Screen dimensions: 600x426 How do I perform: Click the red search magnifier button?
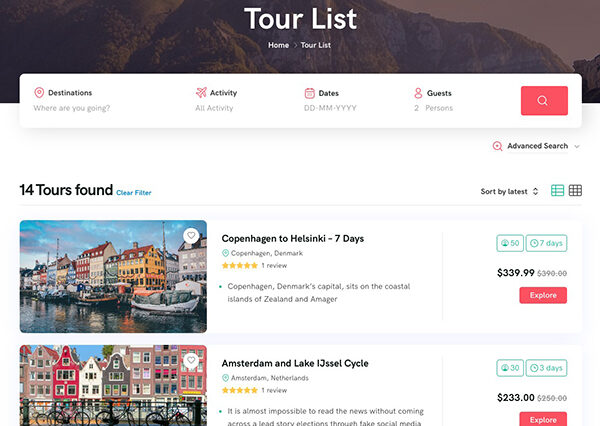[x=544, y=101]
